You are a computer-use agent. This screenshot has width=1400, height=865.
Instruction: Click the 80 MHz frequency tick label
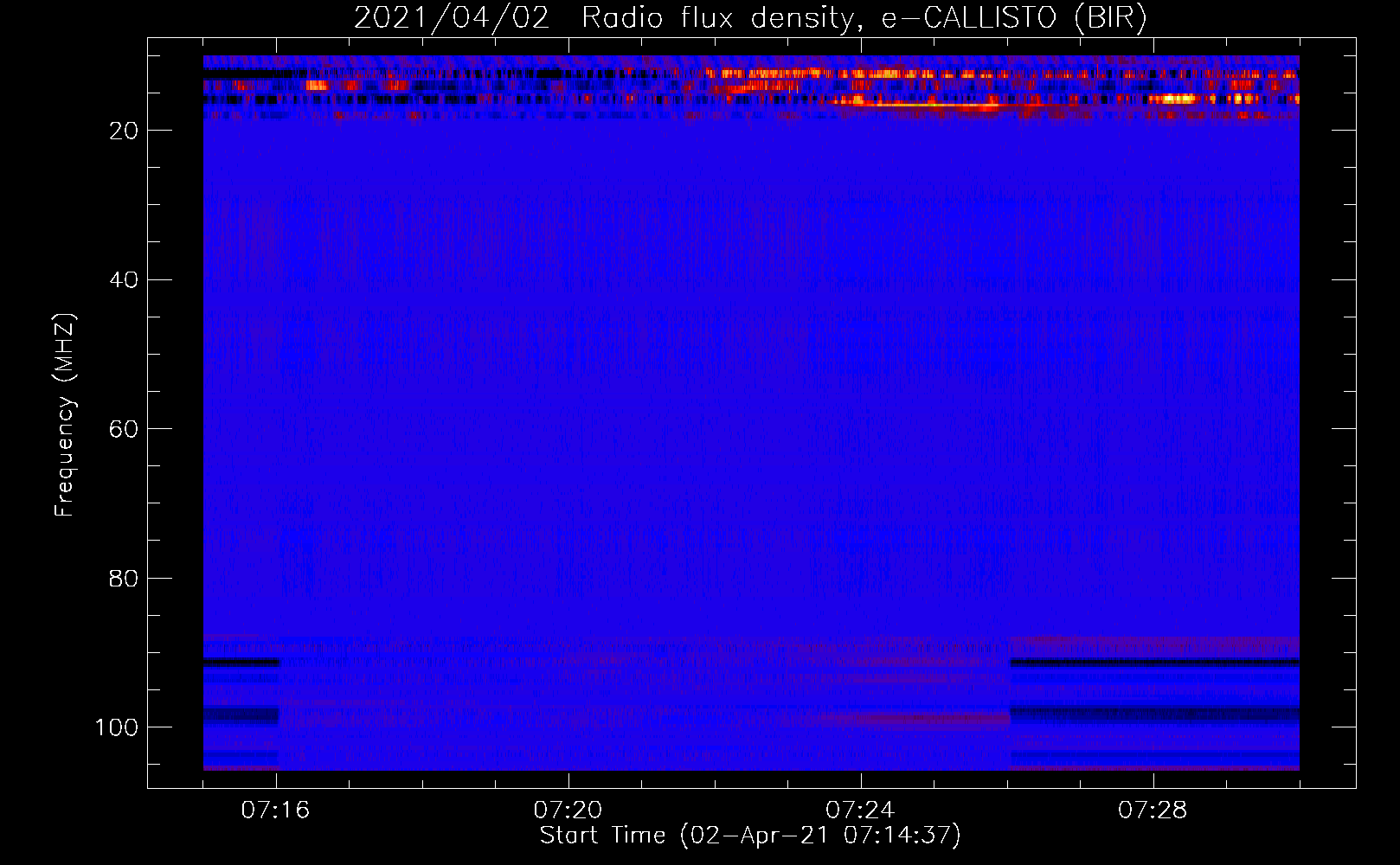pos(124,578)
